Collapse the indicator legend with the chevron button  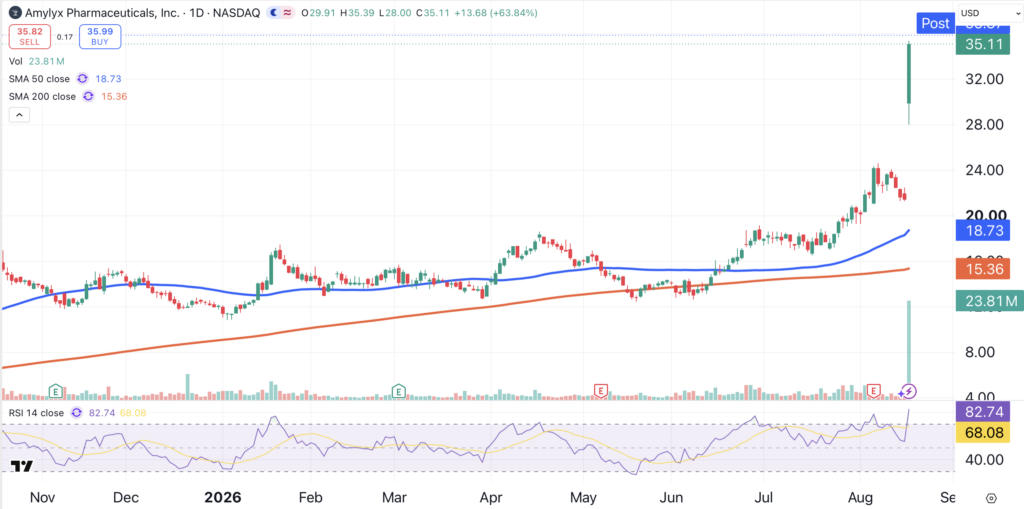point(19,115)
